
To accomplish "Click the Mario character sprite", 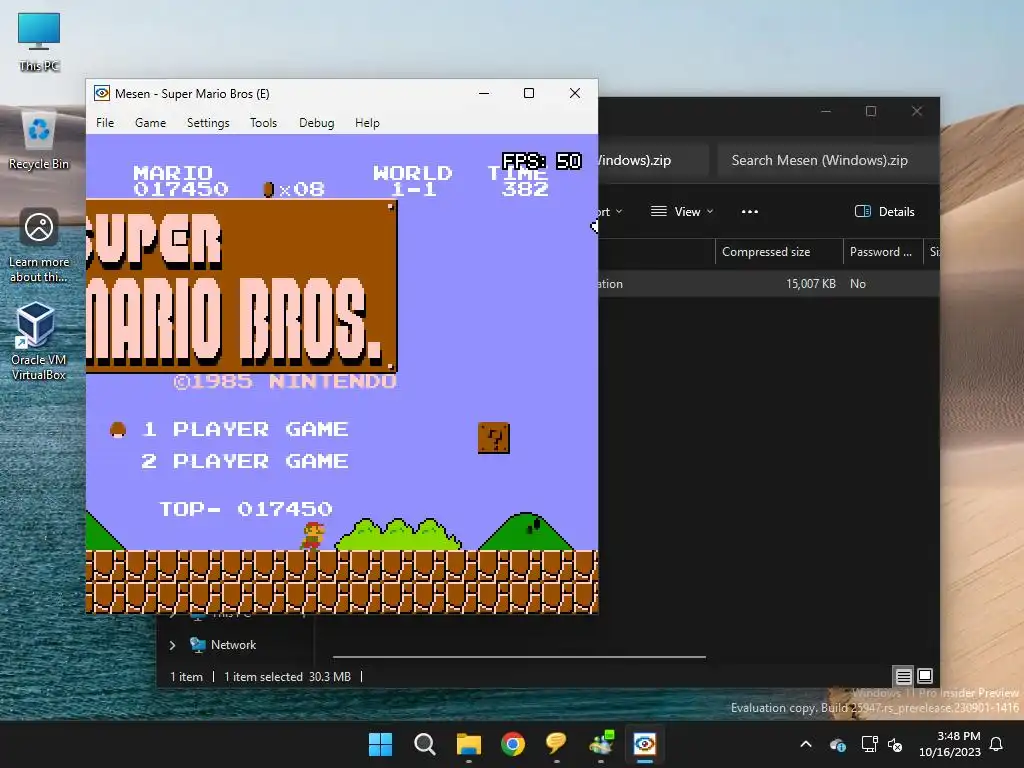I will [313, 536].
